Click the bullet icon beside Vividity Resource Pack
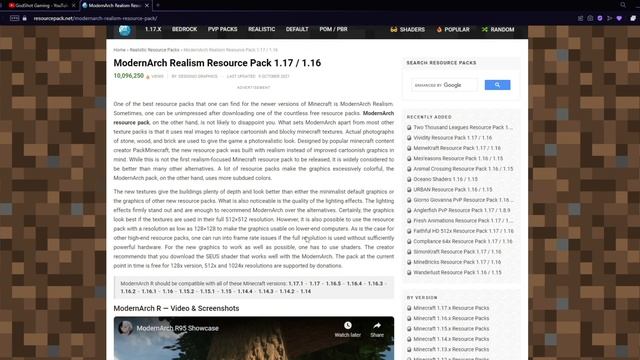Viewport: 640px width, 360px height. pos(409,138)
